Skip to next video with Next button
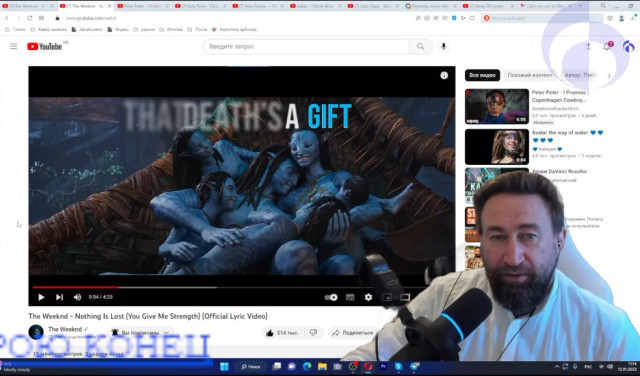The width and height of the screenshot is (640, 376). [x=60, y=297]
